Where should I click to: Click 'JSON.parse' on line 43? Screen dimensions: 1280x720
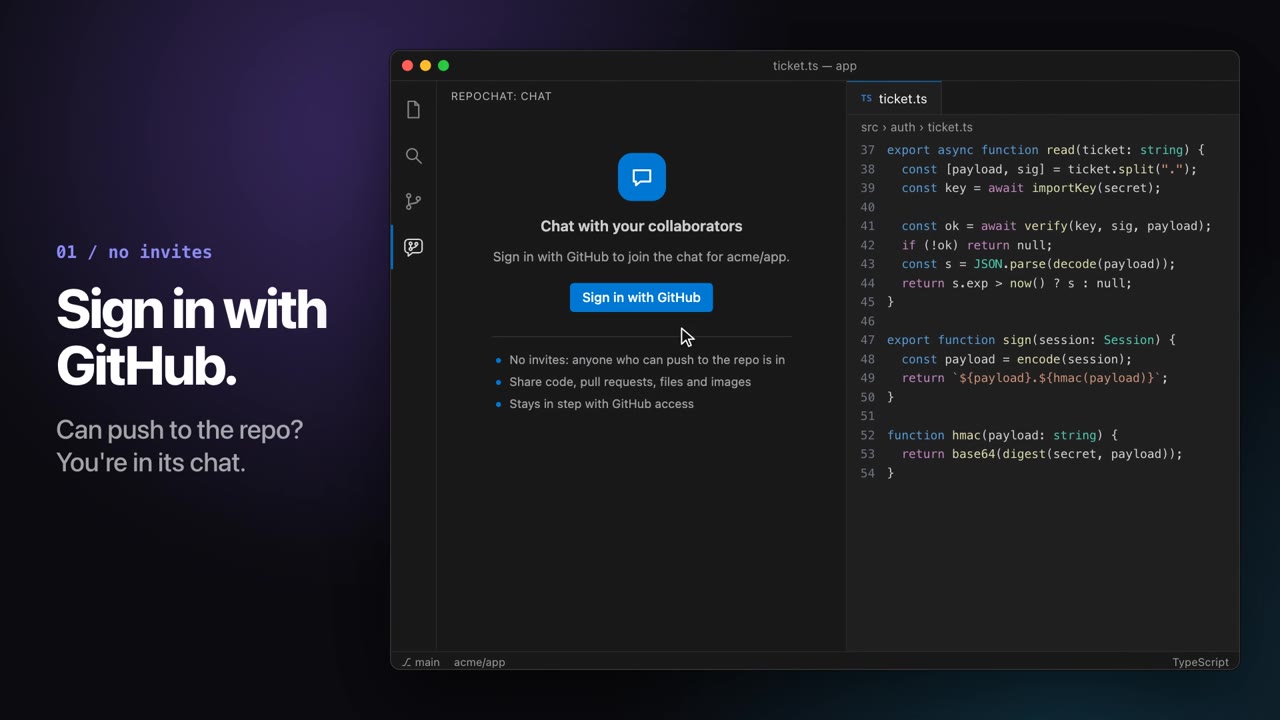click(1009, 264)
